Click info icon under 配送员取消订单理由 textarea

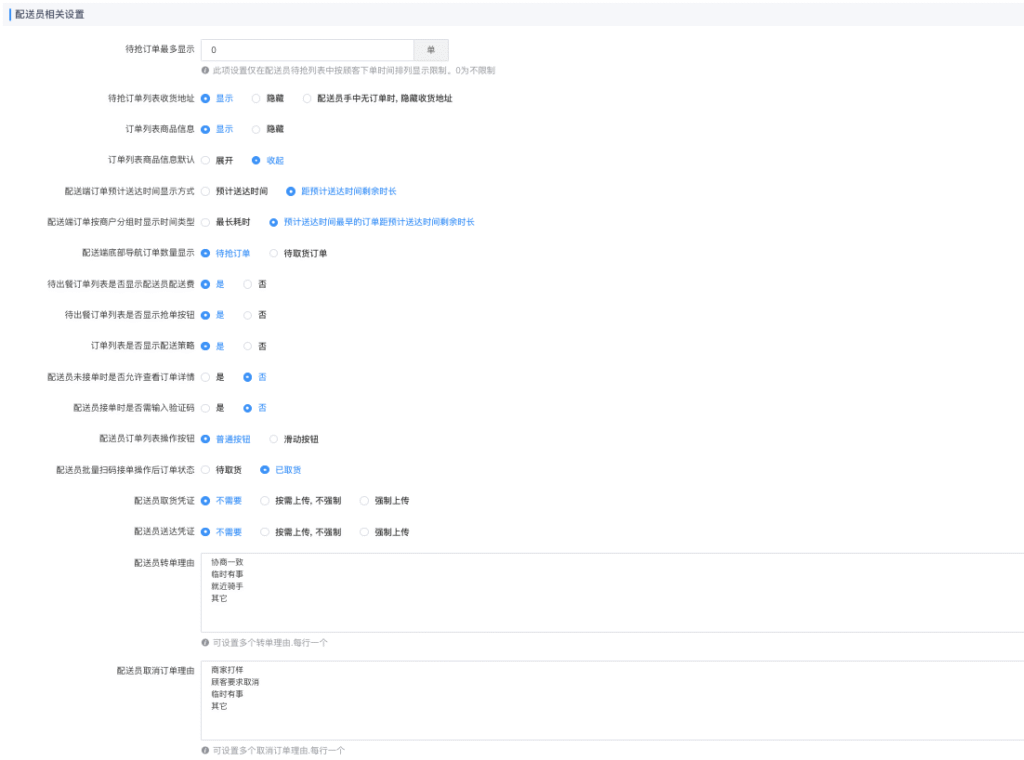(205, 750)
